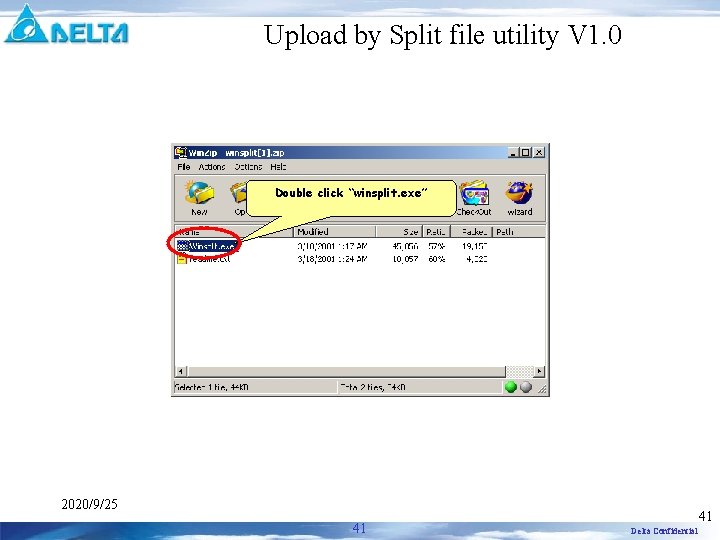The height and width of the screenshot is (540, 720).
Task: Open the Options menu
Action: [248, 167]
